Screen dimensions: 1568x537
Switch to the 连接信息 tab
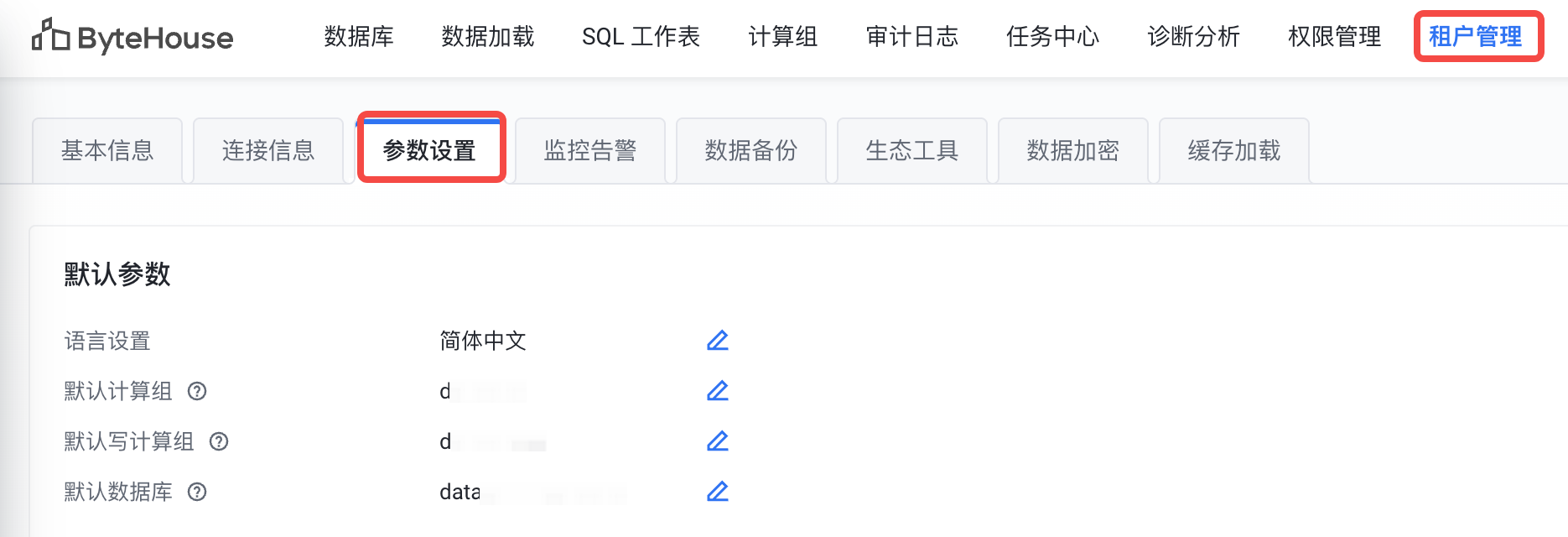click(x=268, y=151)
